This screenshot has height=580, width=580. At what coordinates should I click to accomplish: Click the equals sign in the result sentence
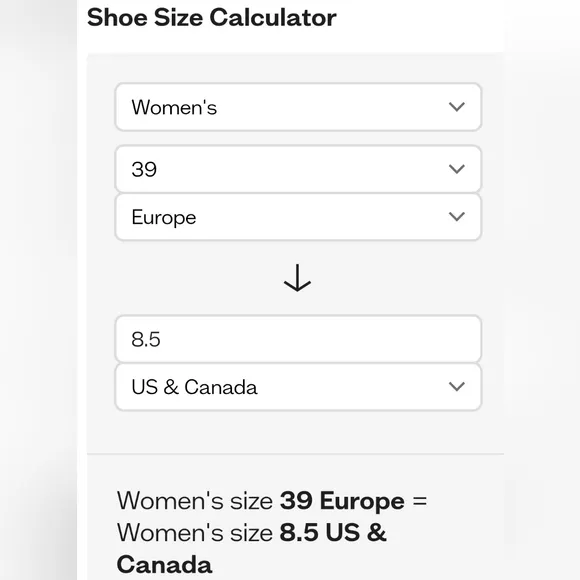[x=420, y=502]
